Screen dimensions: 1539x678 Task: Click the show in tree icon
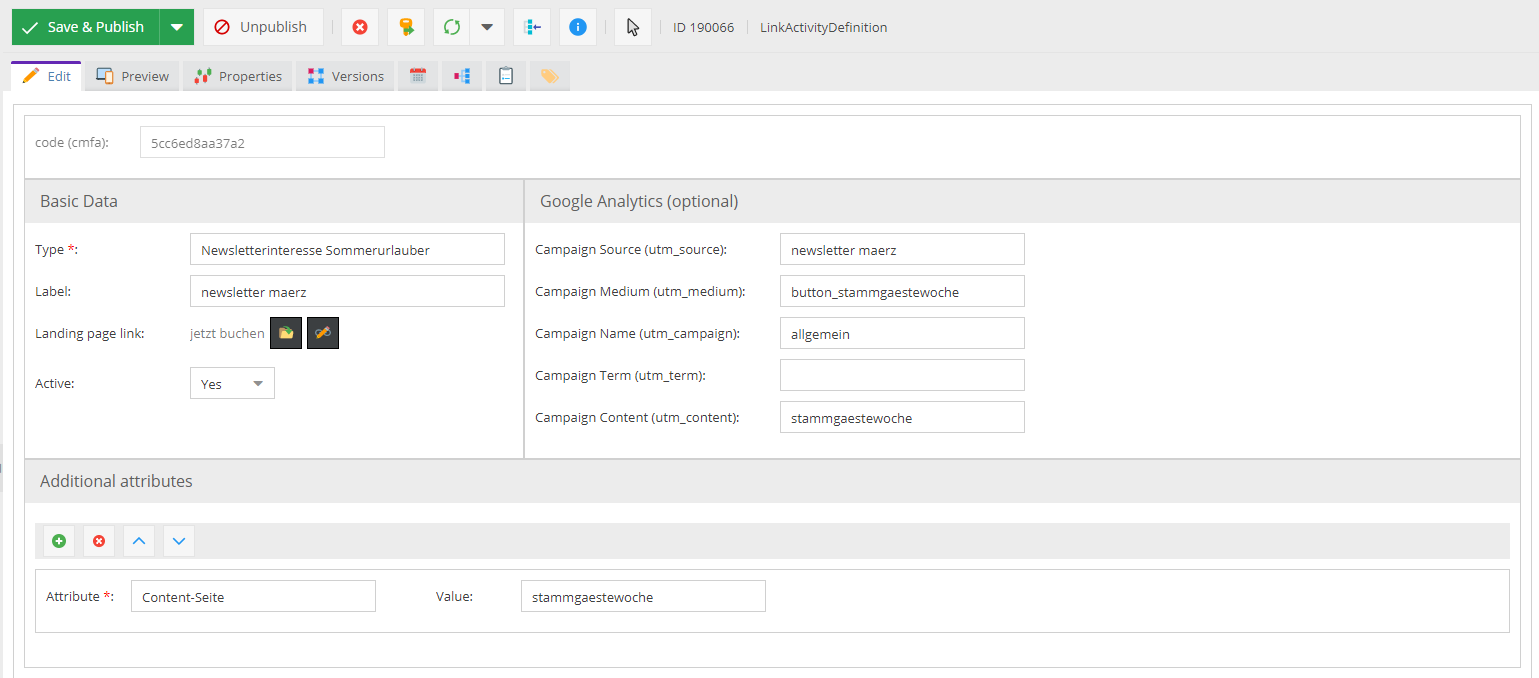[532, 27]
